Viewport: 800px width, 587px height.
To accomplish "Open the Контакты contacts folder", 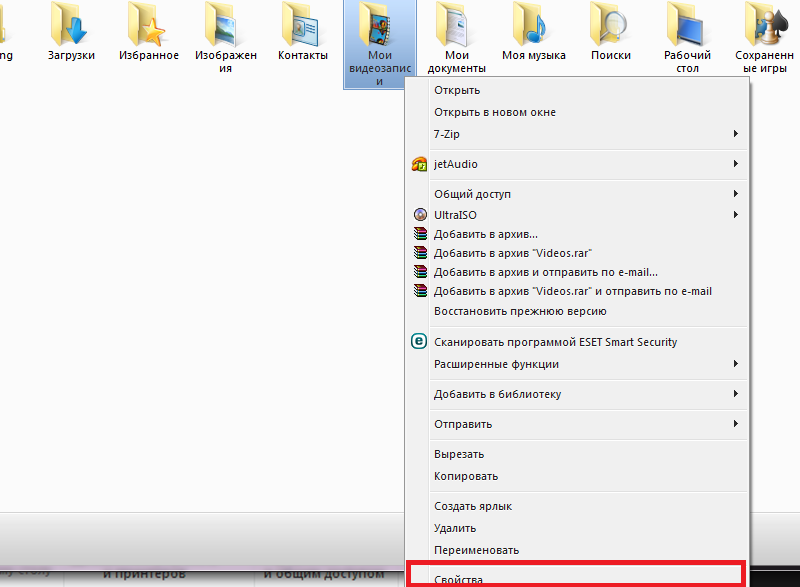I will click(302, 27).
